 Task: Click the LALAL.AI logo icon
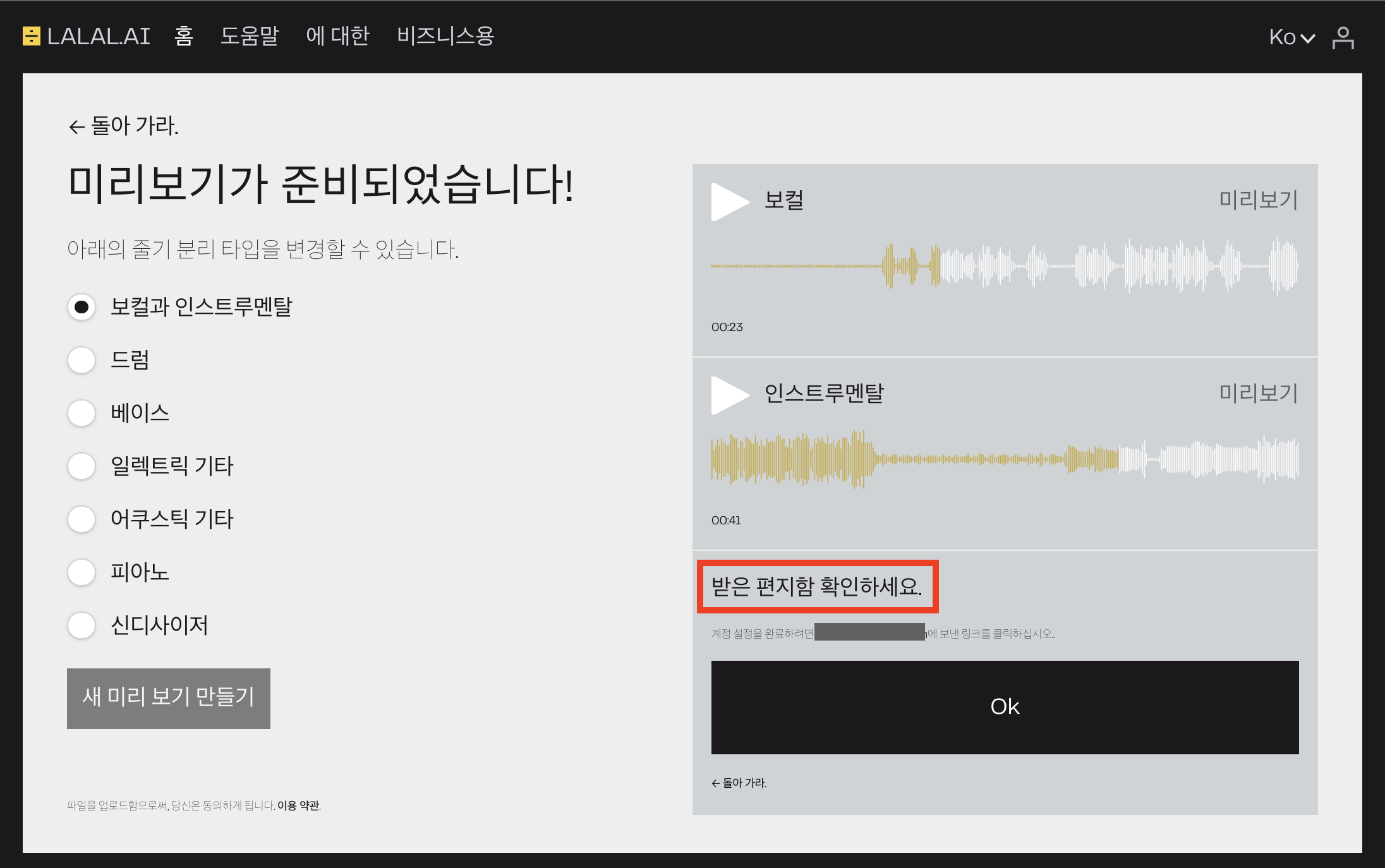click(31, 36)
